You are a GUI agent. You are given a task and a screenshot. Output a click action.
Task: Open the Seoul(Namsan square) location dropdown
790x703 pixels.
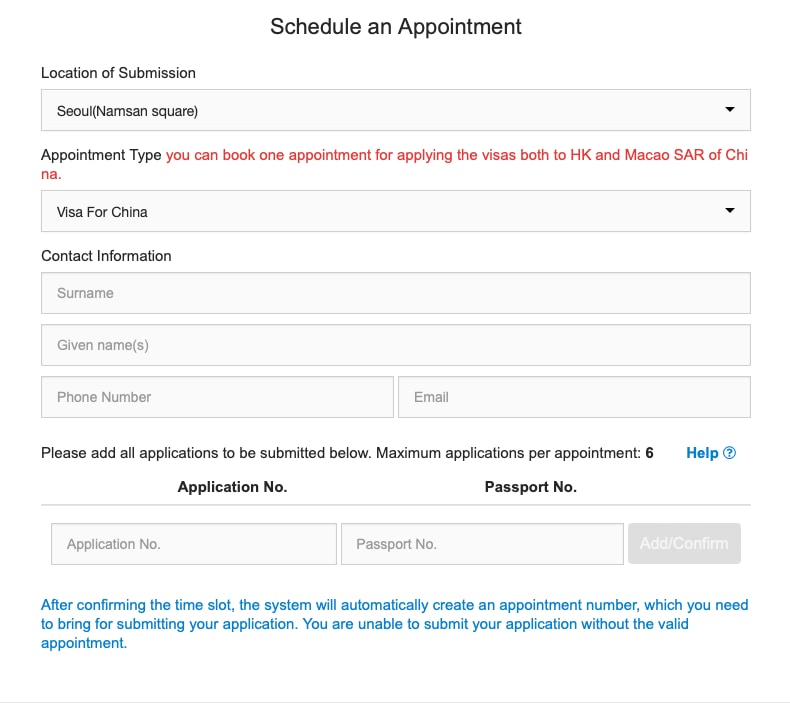[x=395, y=111]
